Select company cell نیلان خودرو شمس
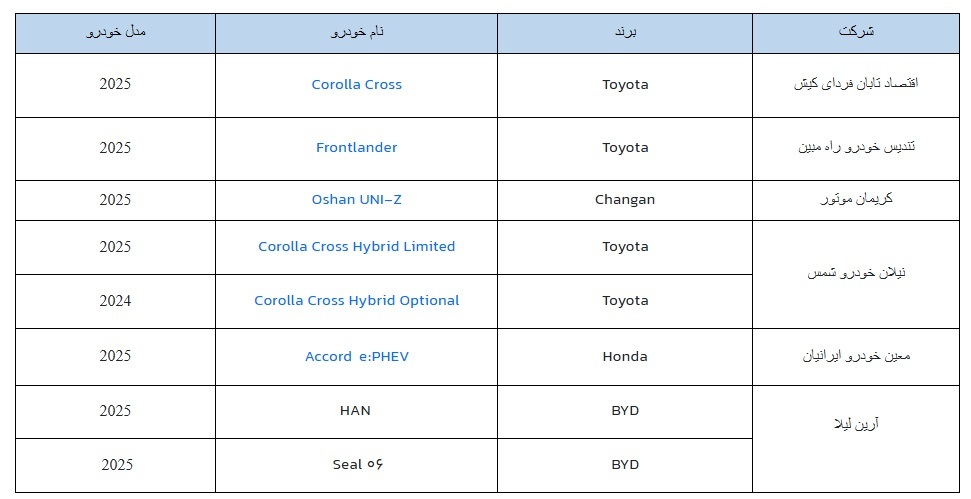This screenshot has width=971, height=499. point(855,274)
